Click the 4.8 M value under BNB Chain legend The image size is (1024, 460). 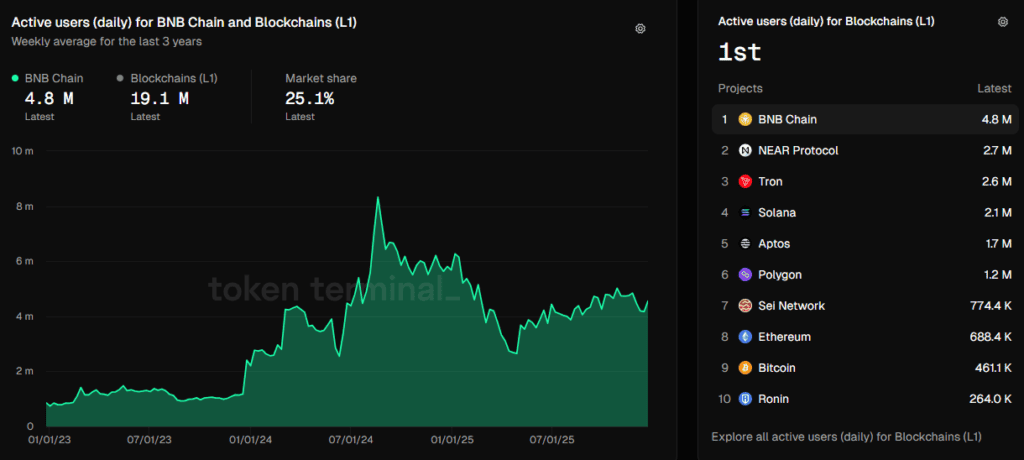[x=49, y=99]
